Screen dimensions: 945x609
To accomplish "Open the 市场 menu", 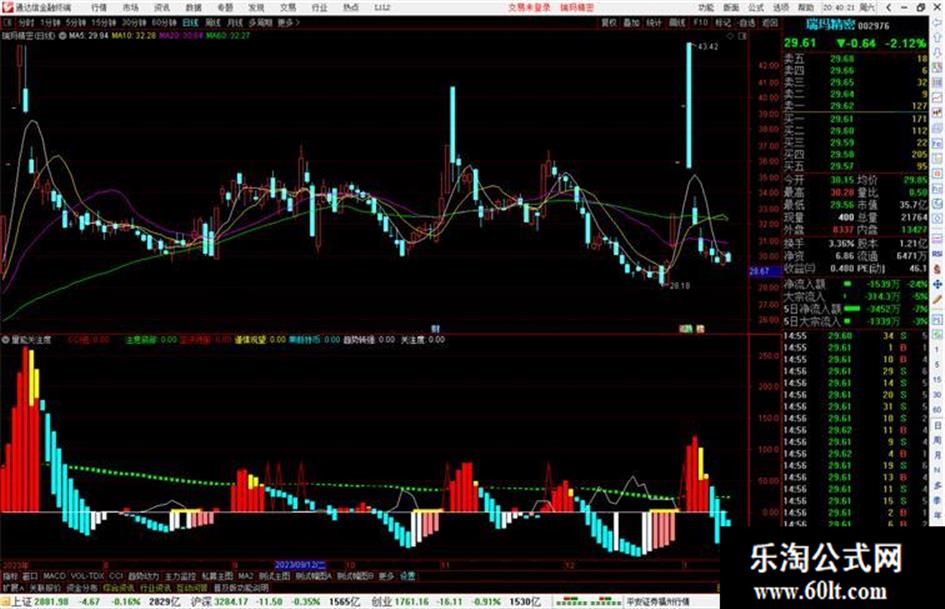I will (130, 7).
